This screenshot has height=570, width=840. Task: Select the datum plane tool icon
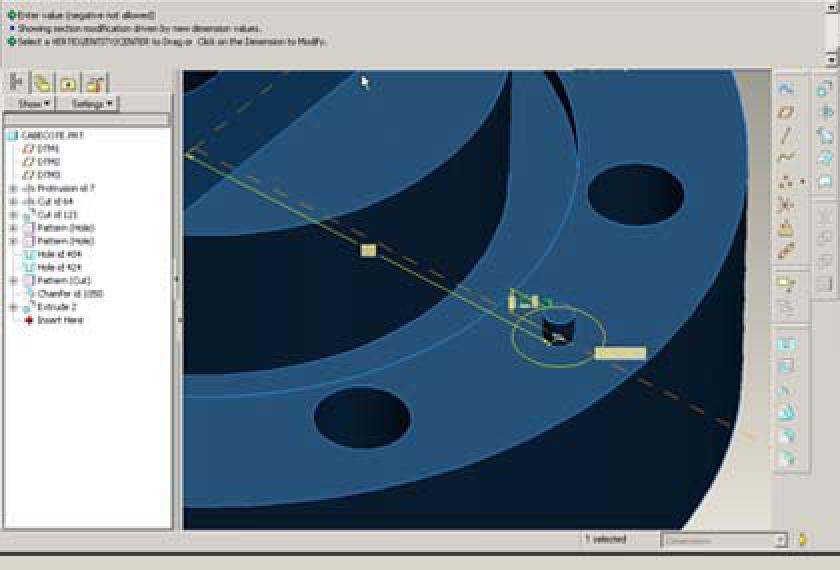point(786,112)
